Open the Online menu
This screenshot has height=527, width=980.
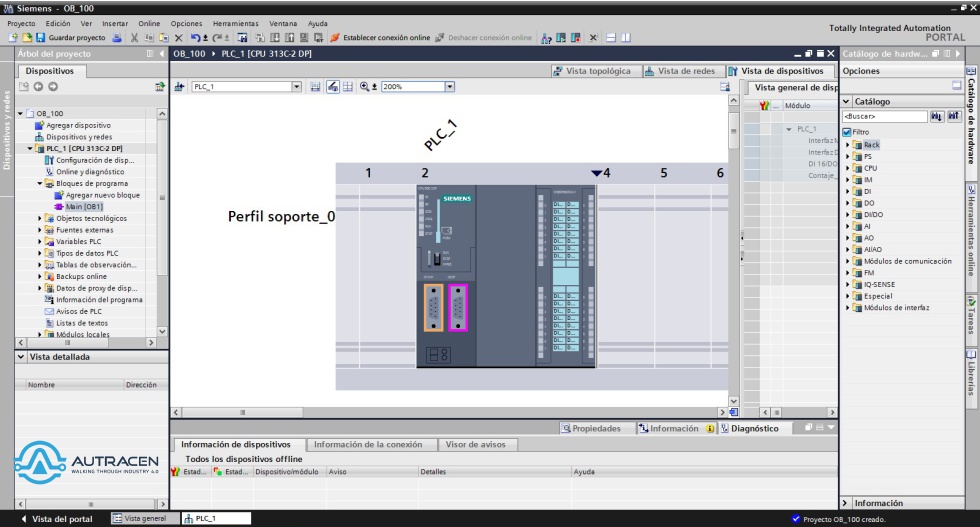click(x=149, y=23)
